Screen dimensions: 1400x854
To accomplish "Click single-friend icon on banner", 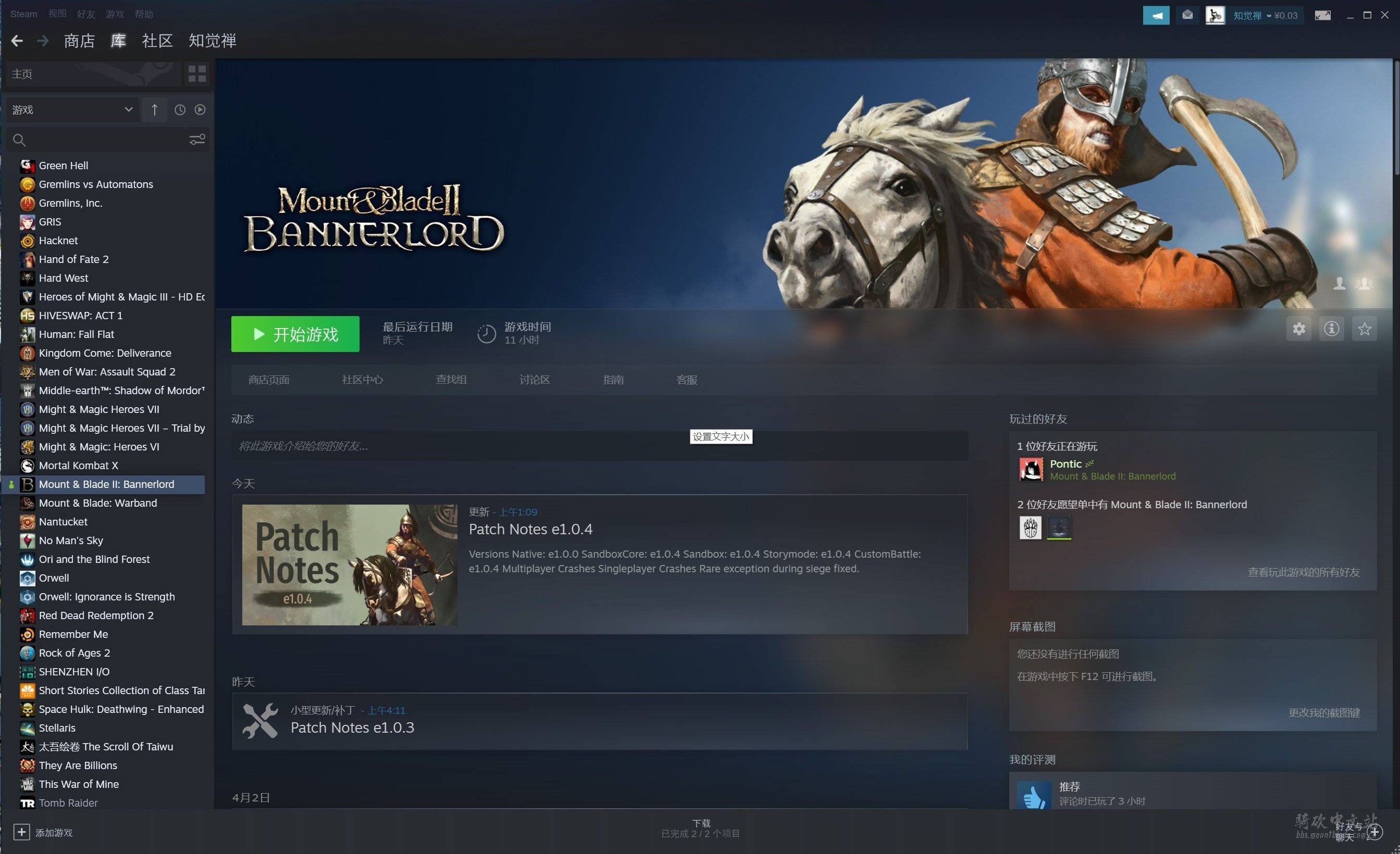I will click(x=1340, y=283).
